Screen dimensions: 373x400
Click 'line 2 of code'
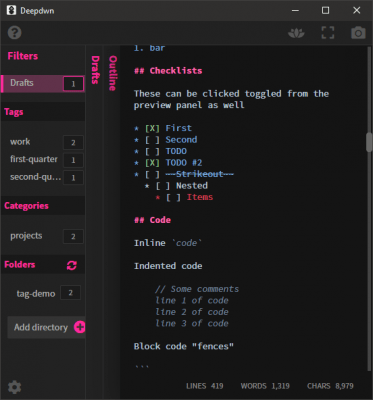192,312
